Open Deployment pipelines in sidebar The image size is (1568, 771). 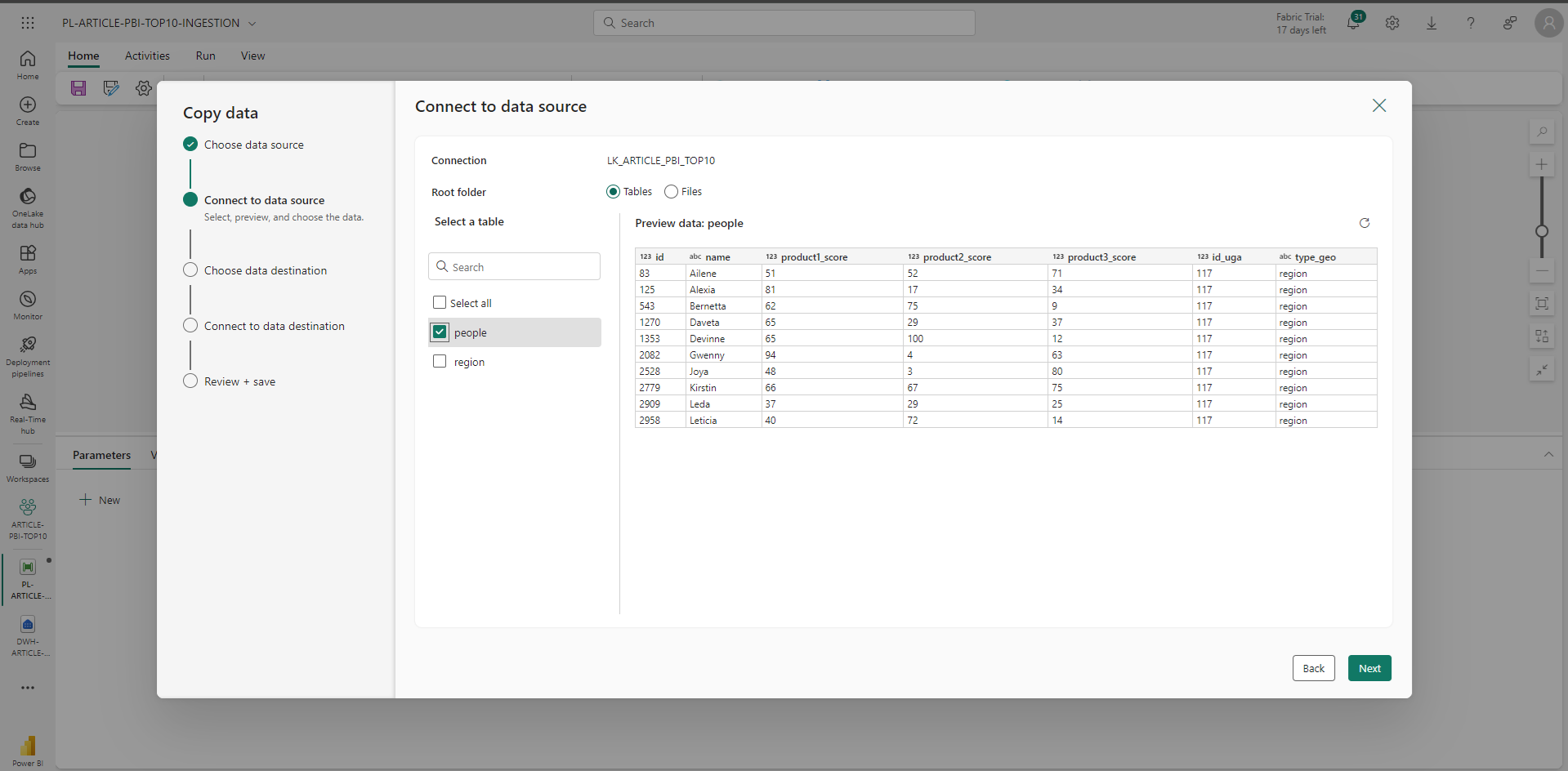[28, 357]
